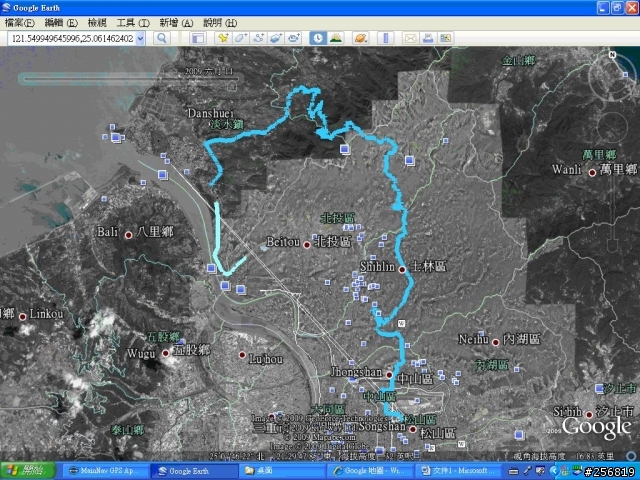640x480 pixels.
Task: Click the look-around compass ring
Action: point(611,78)
